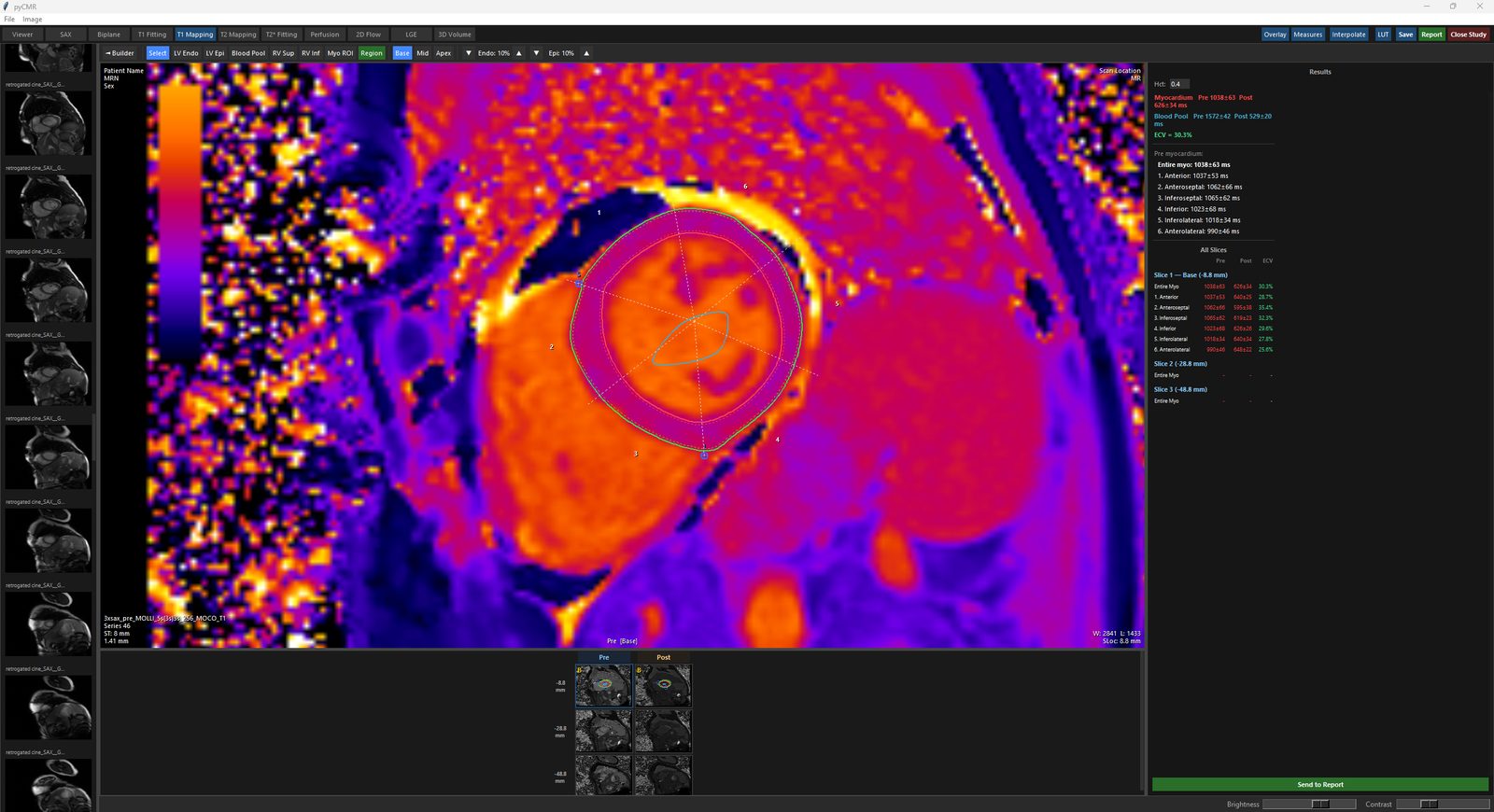1494x812 pixels.
Task: Toggle the Overlay button
Action: click(x=1275, y=35)
